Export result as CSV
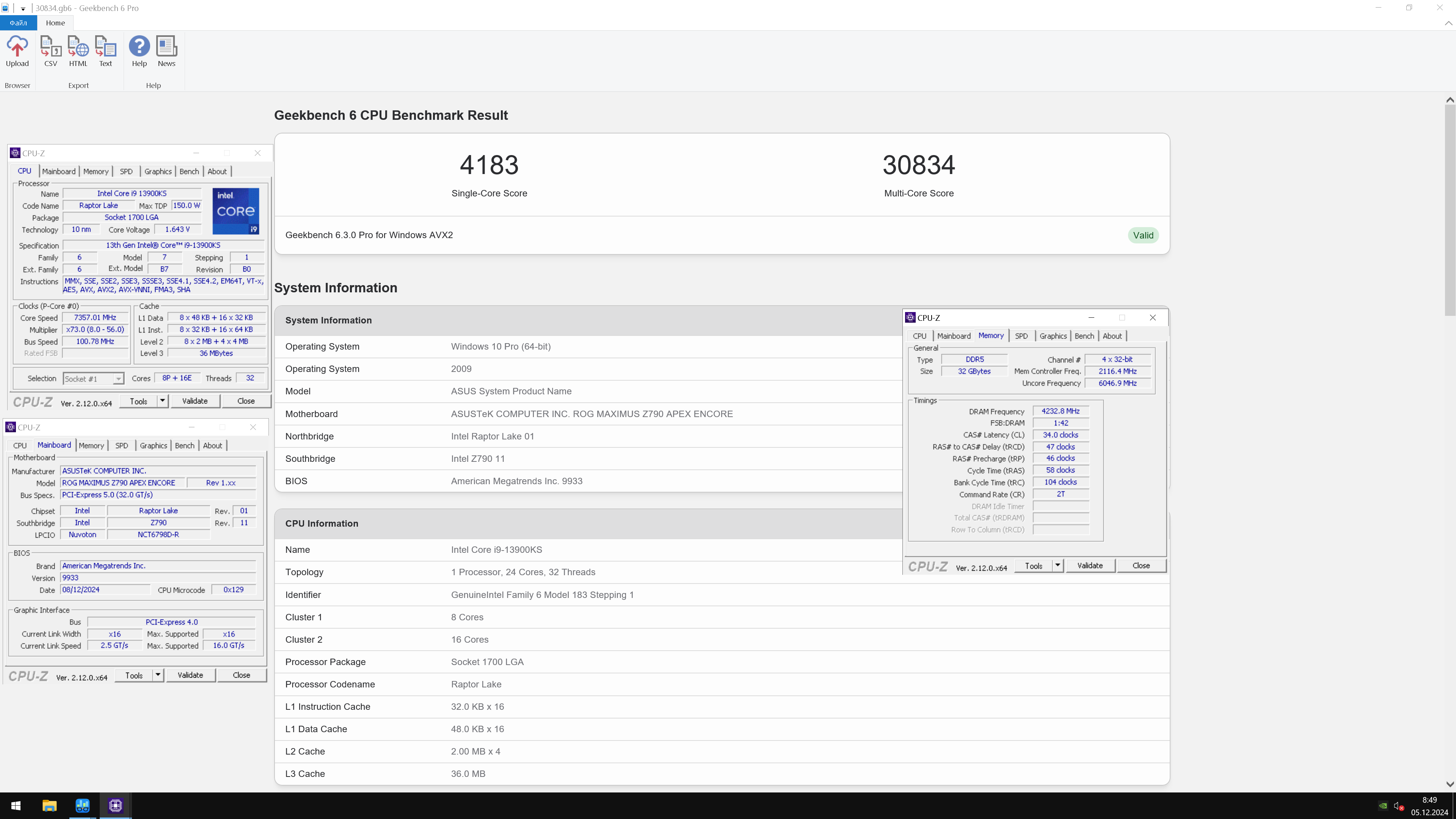 click(x=51, y=52)
